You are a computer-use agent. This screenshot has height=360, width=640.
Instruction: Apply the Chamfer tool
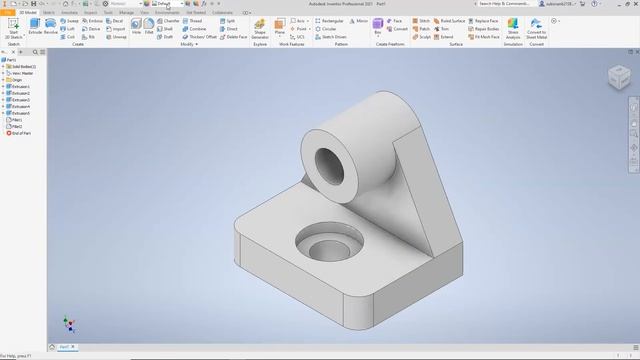coord(168,21)
